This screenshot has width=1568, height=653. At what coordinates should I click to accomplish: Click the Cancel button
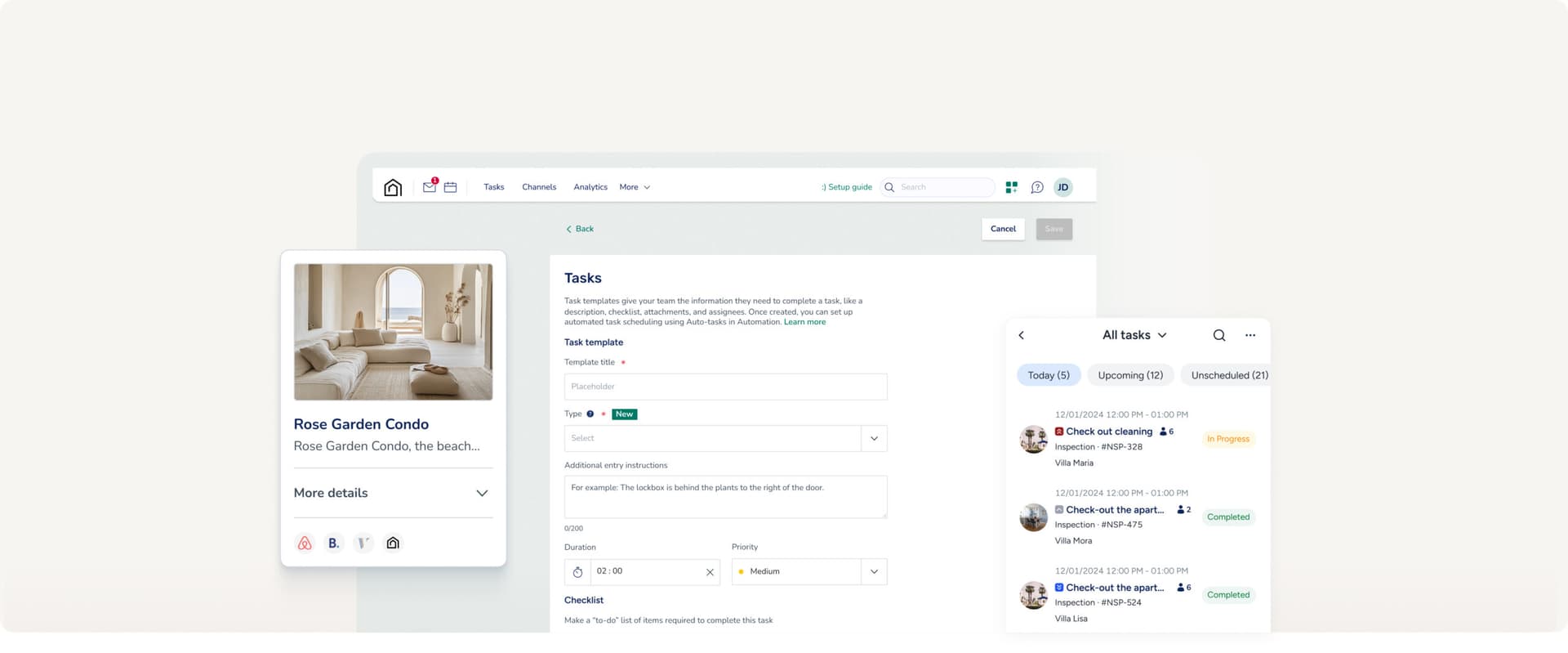[x=1002, y=229]
